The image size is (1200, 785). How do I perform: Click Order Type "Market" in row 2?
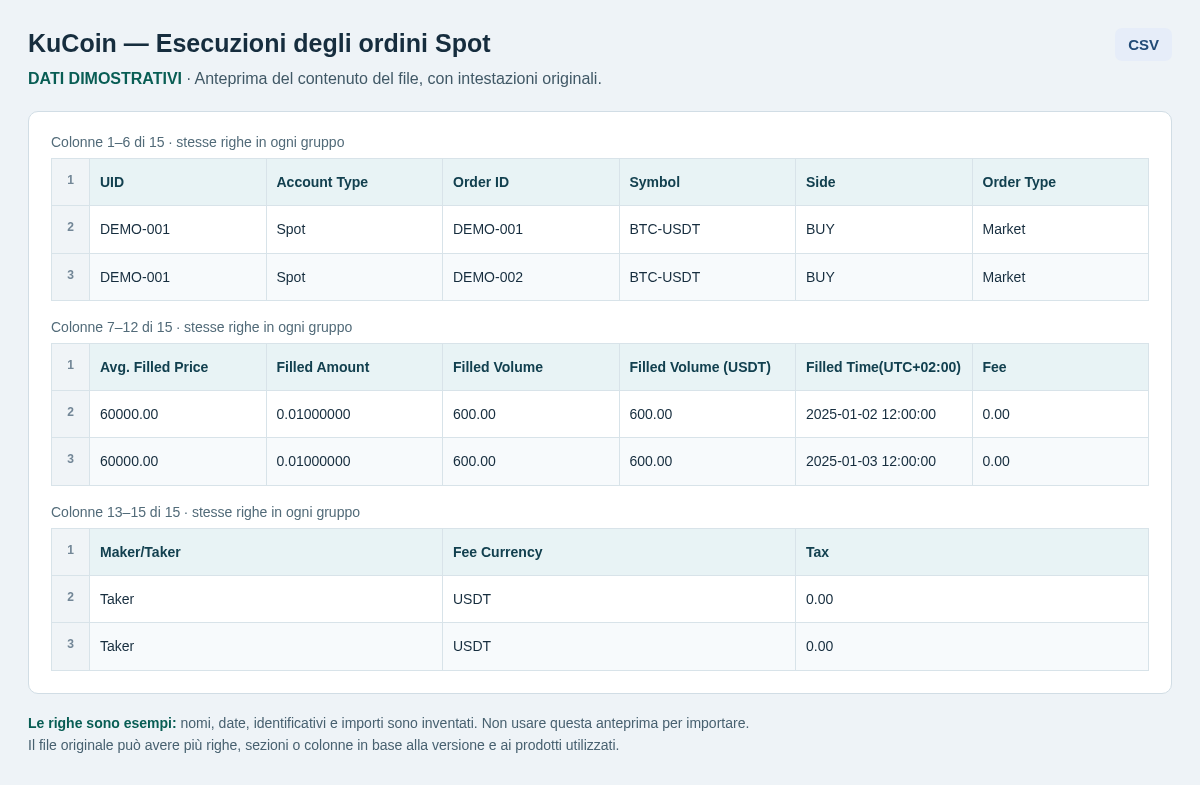tap(1061, 229)
